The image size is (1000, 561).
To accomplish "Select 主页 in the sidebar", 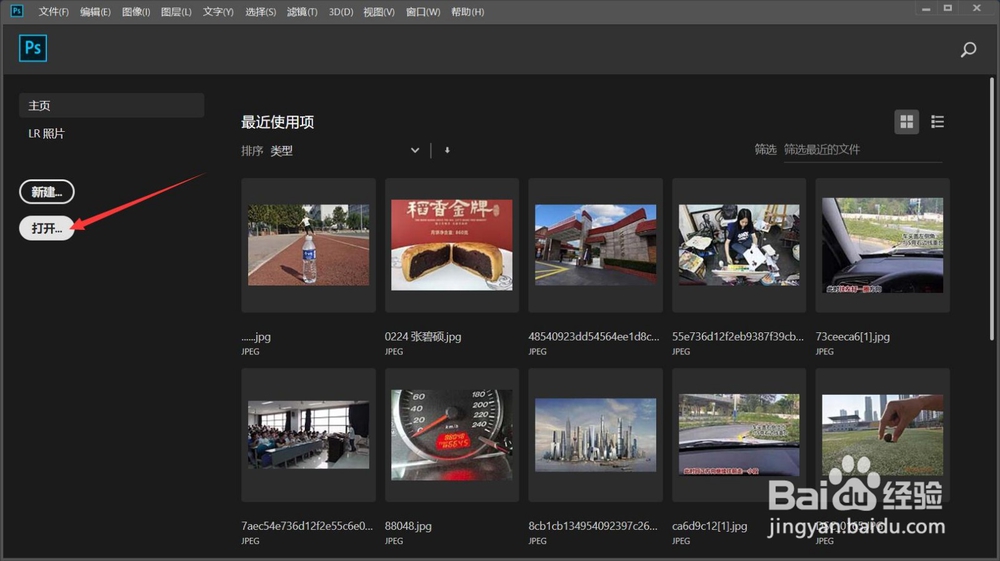I will pos(112,105).
